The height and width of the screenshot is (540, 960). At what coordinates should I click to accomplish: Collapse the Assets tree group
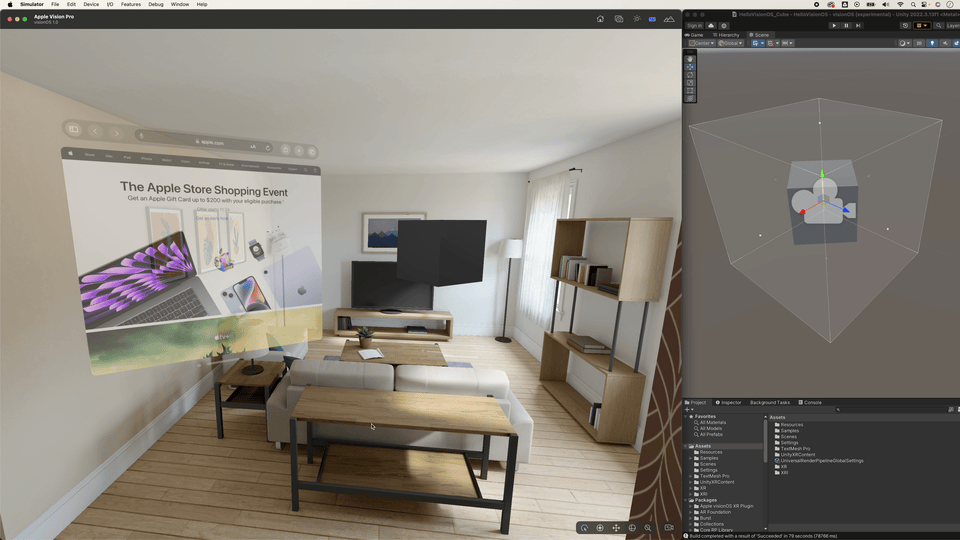tap(686, 446)
